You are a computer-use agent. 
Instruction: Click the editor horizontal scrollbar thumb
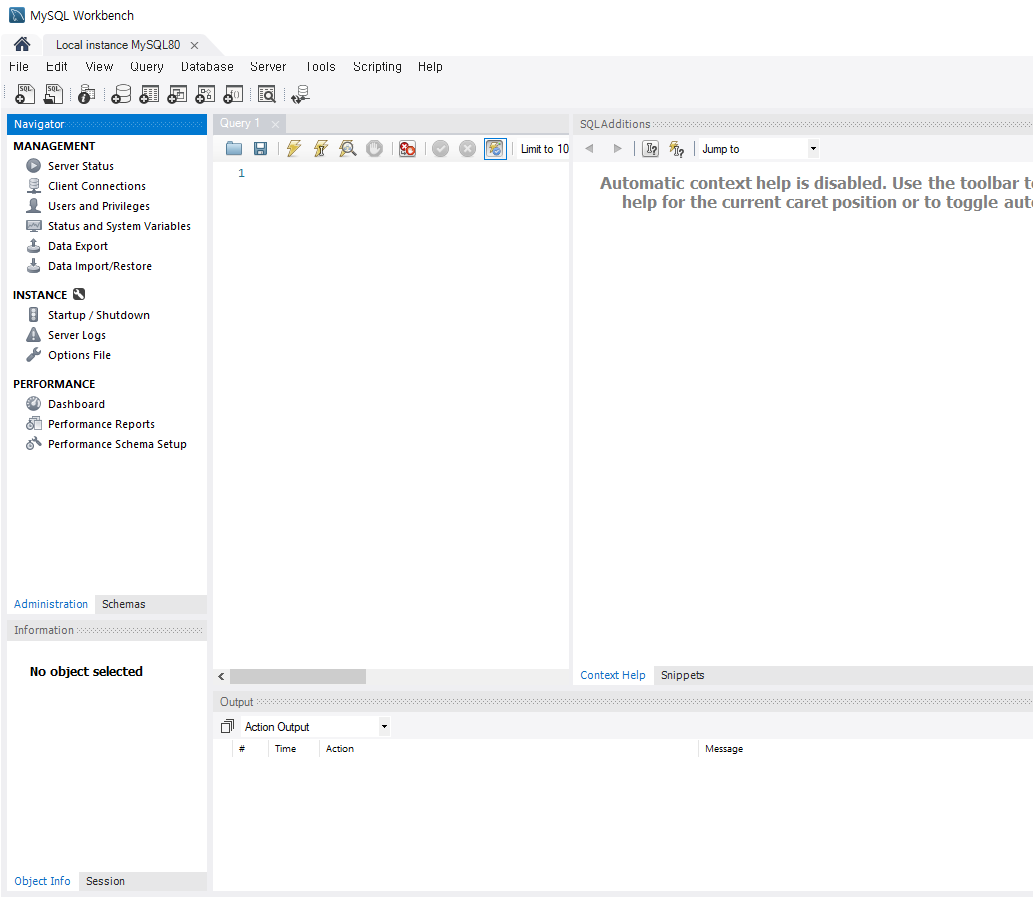(x=298, y=677)
